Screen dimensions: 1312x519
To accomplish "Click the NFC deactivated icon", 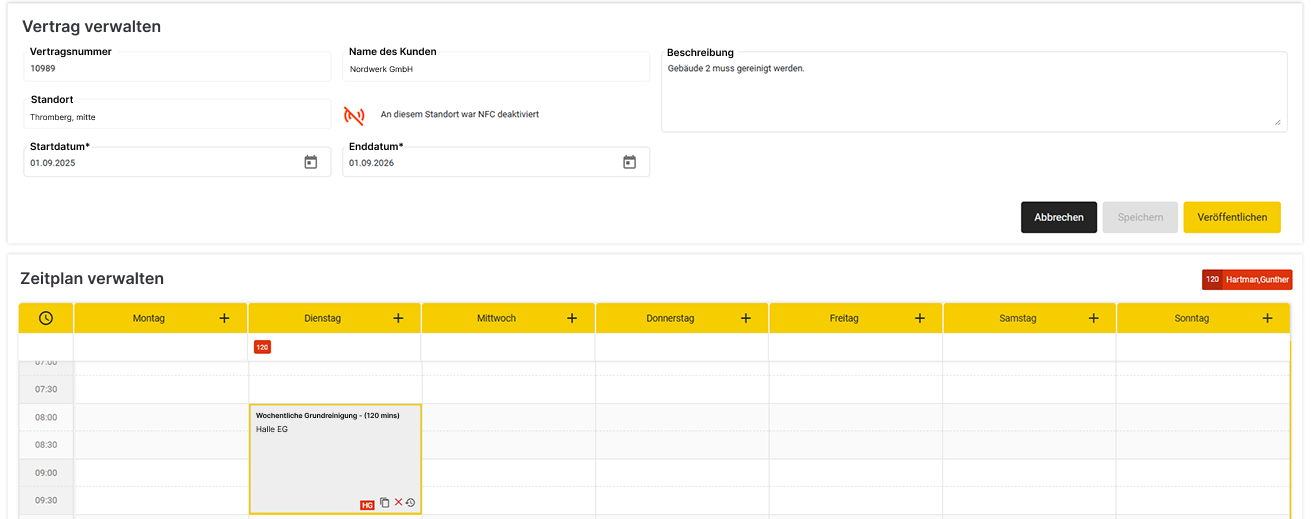I will tap(354, 115).
